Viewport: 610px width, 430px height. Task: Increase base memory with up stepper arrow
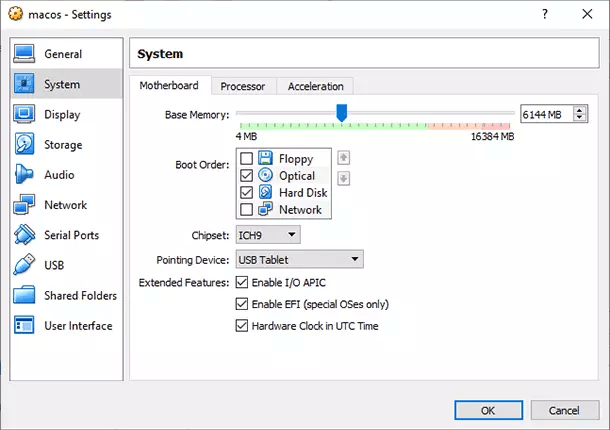580,110
